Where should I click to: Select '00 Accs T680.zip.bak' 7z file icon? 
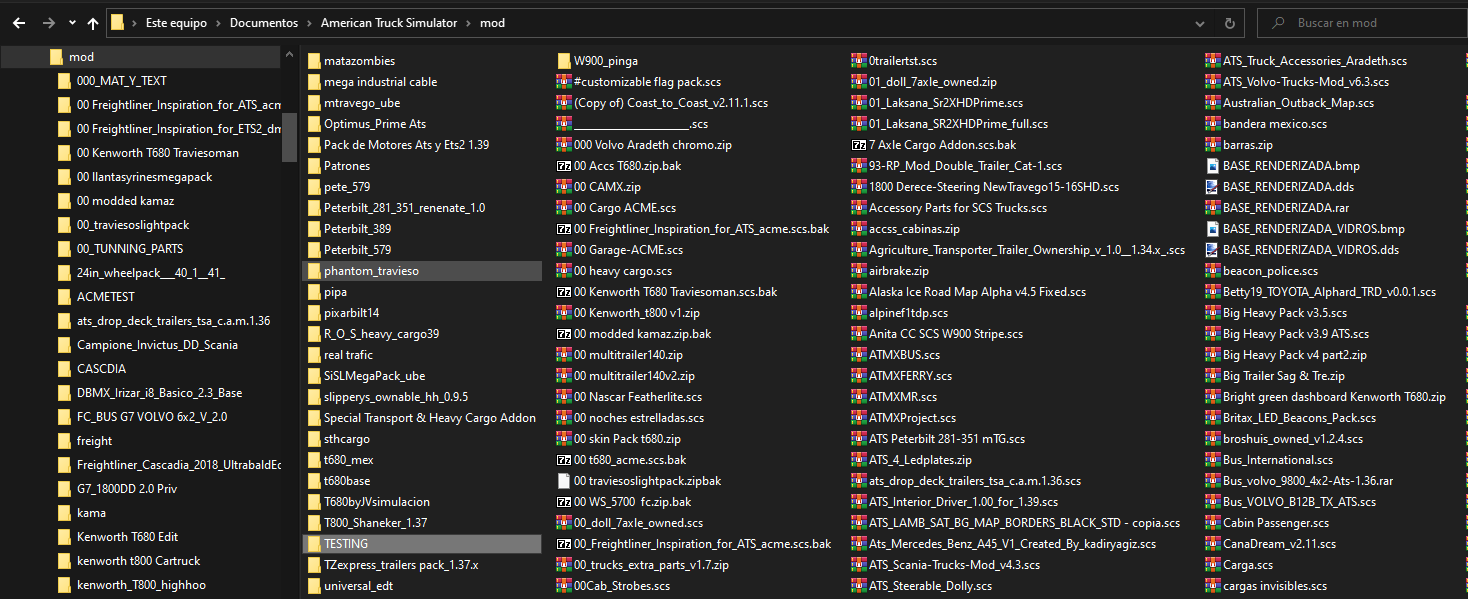564,166
